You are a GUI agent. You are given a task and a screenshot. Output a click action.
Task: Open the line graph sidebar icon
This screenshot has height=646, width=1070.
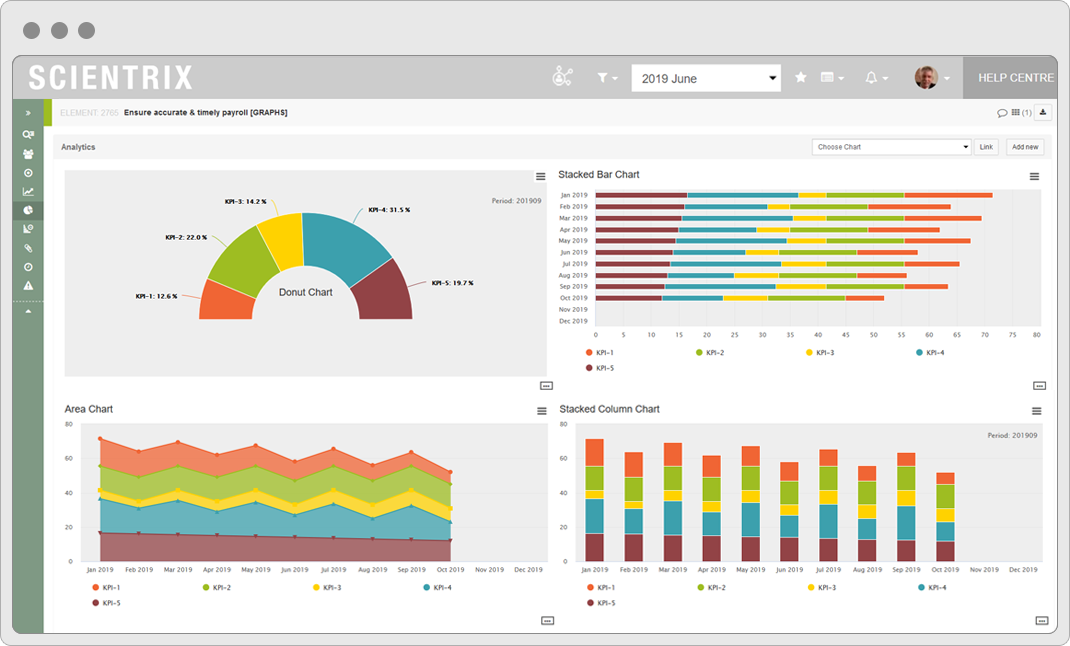click(28, 192)
